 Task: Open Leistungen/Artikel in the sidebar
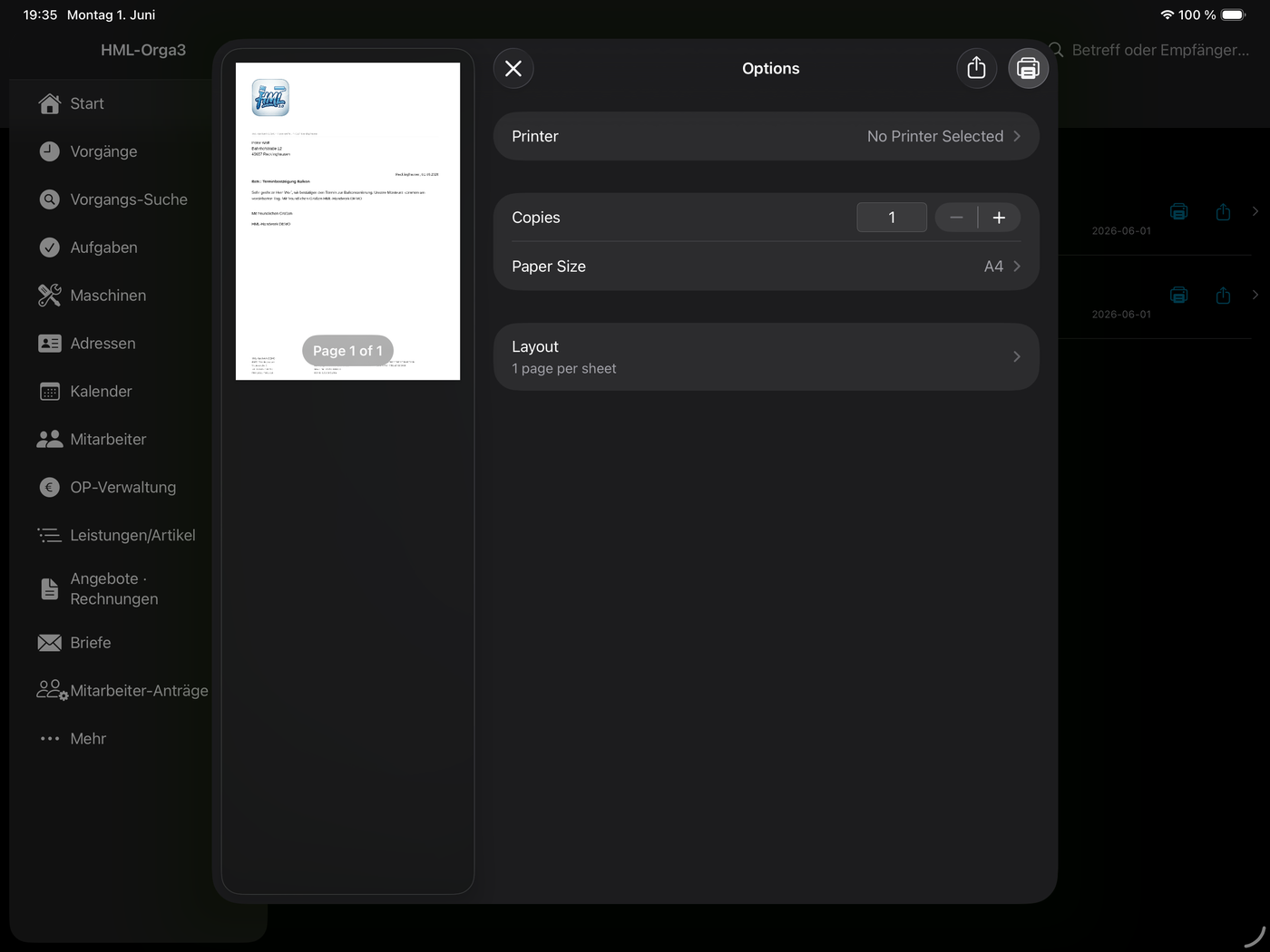click(132, 536)
